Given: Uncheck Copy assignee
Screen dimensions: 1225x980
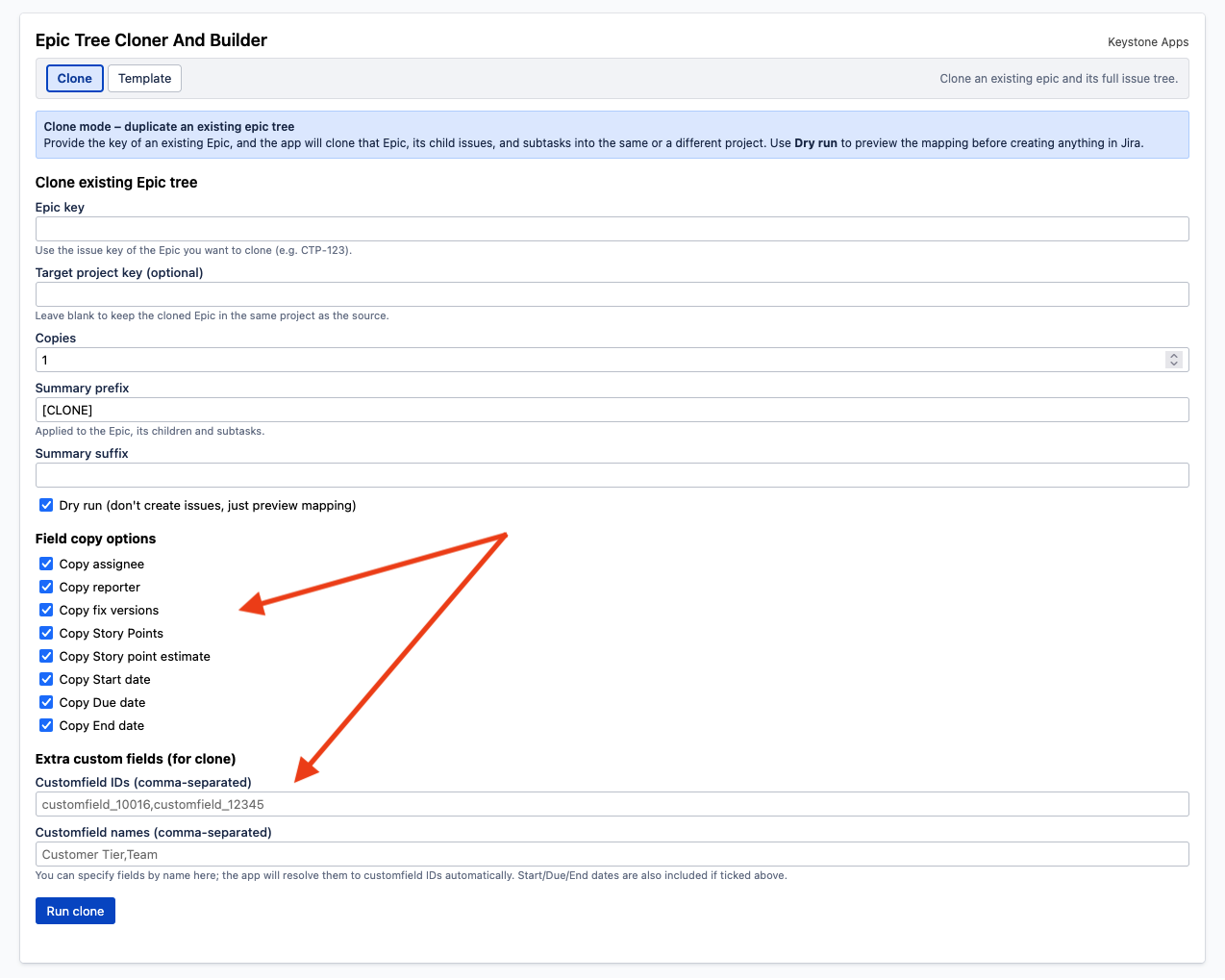Looking at the screenshot, I should pyautogui.click(x=45, y=564).
